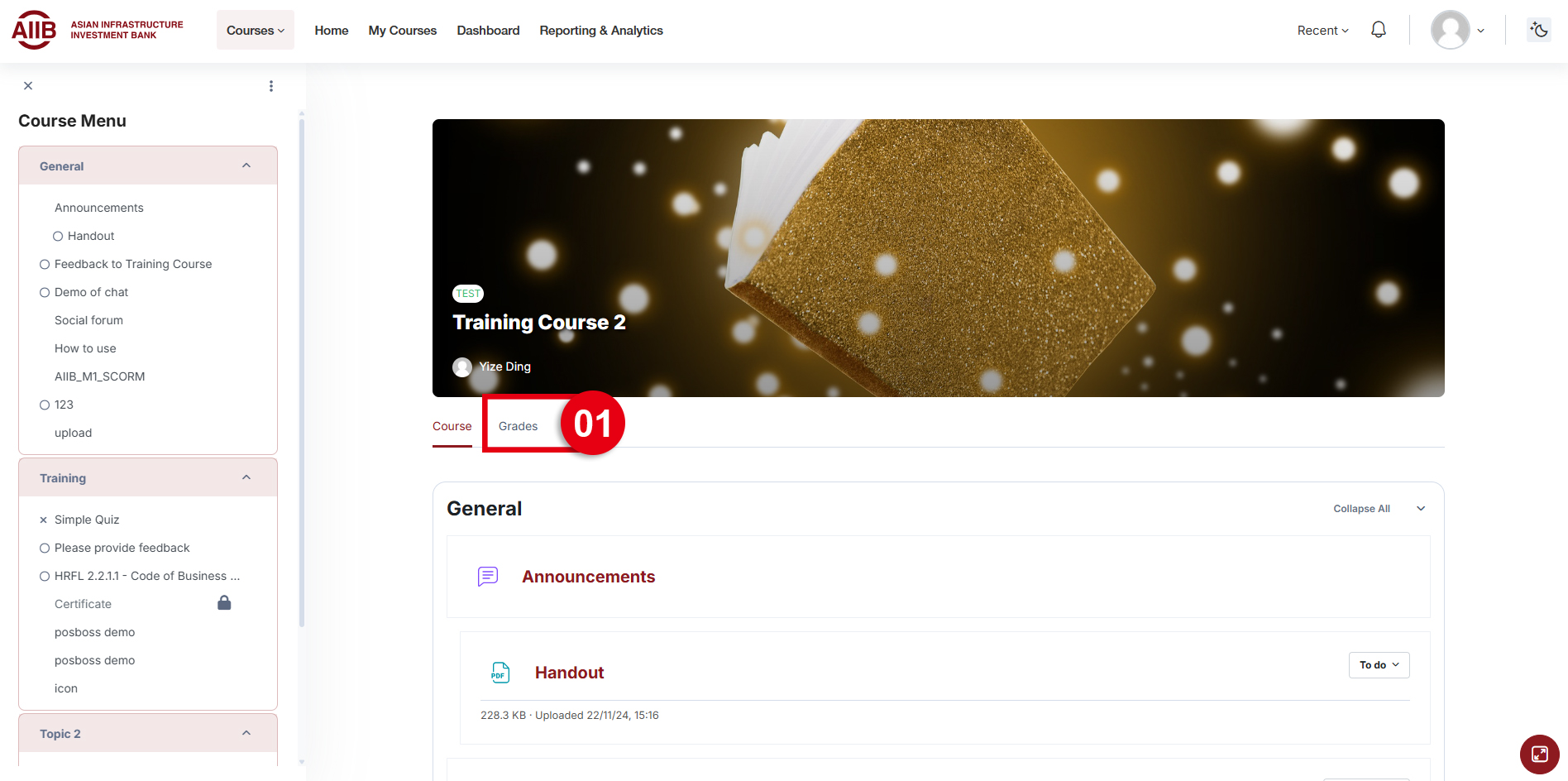The width and height of the screenshot is (1568, 781).
Task: Click the Handout PDF icon
Action: pyautogui.click(x=500, y=673)
